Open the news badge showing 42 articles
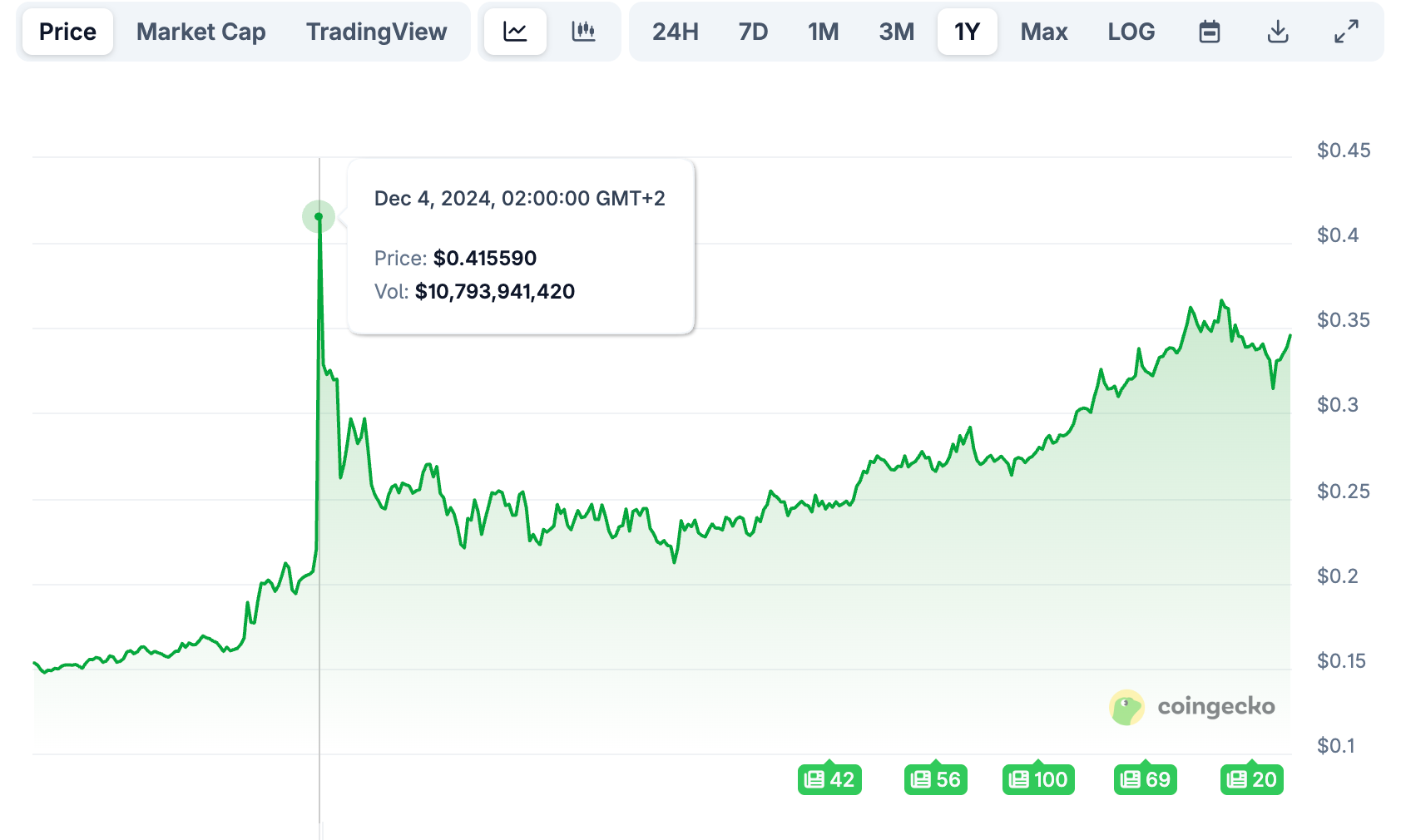The image size is (1401, 840). coord(829,779)
